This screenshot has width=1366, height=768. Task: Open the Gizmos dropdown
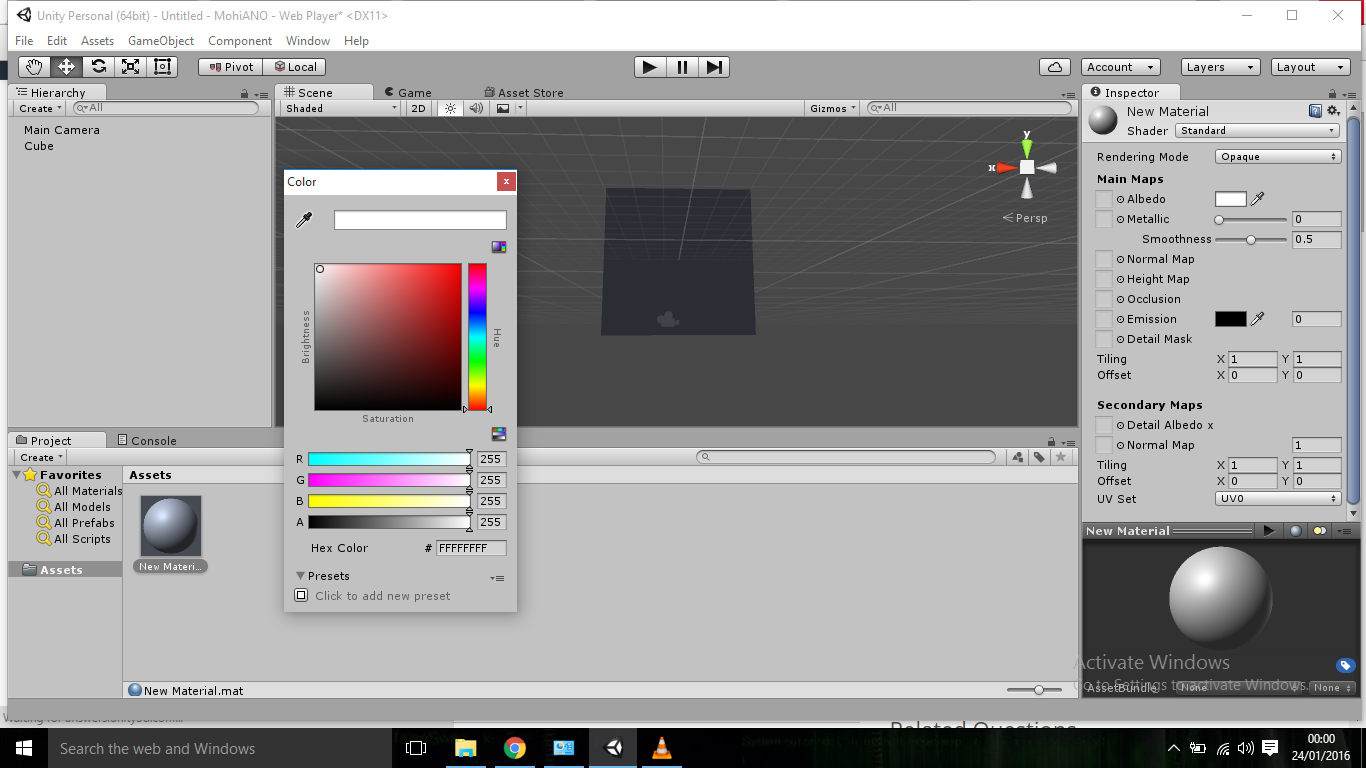click(x=833, y=108)
